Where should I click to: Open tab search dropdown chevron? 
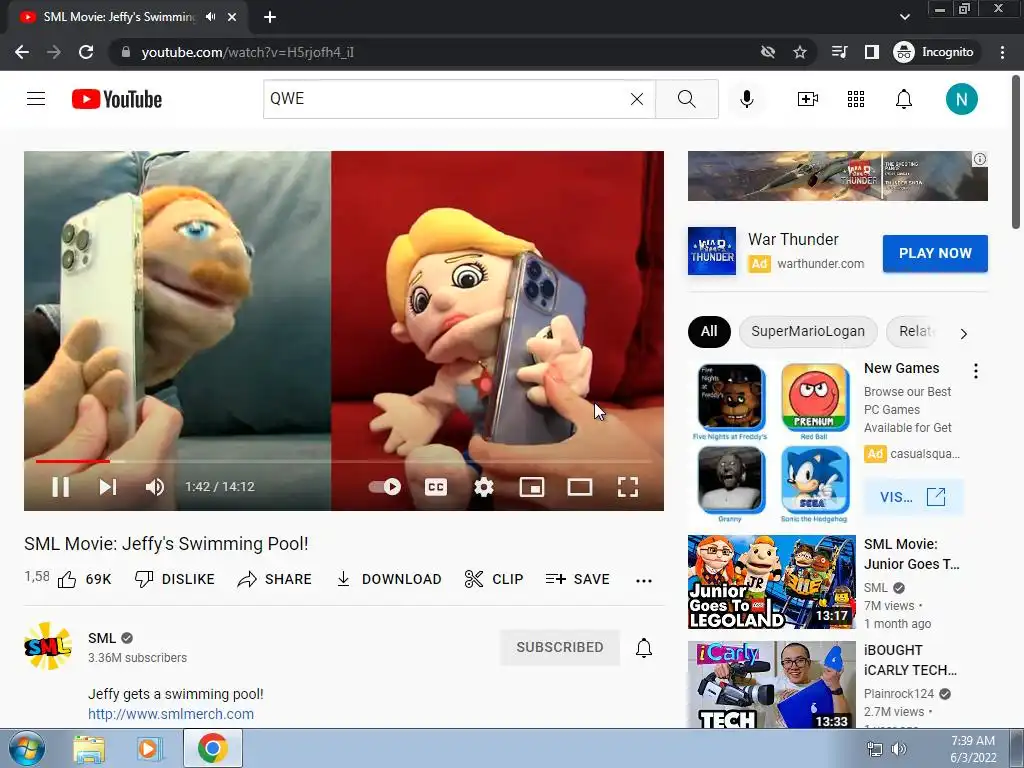[904, 17]
